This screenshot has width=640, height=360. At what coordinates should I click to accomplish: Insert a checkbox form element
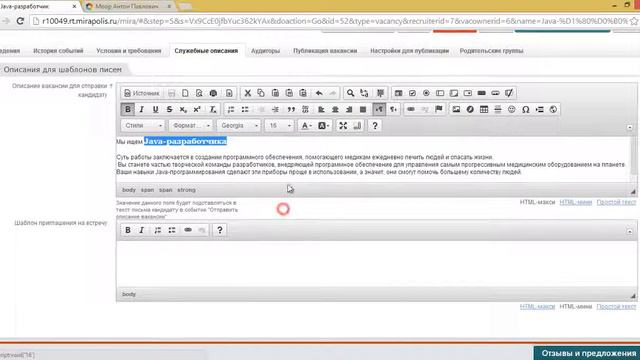pos(412,93)
